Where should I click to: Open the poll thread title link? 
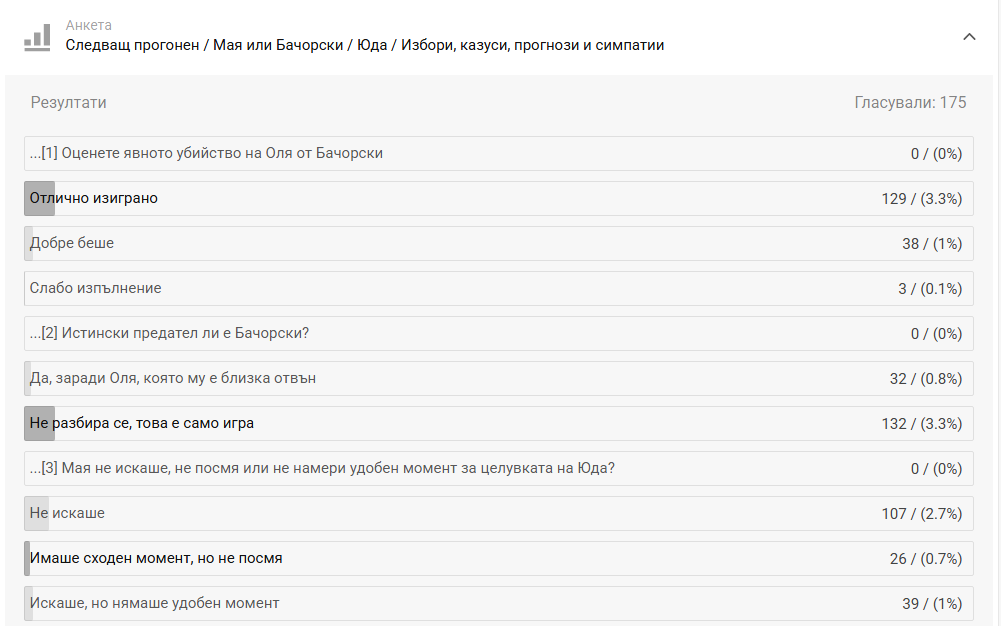pyautogui.click(x=365, y=45)
